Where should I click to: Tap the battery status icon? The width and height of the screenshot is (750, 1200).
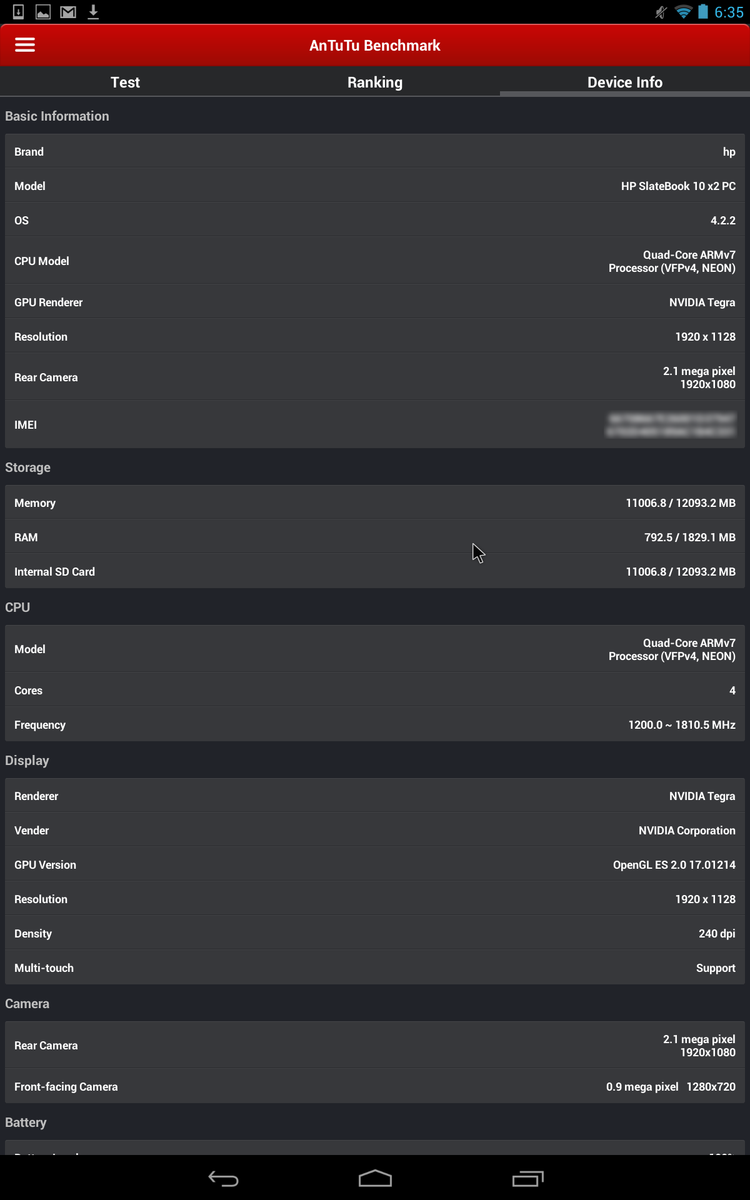[x=703, y=12]
